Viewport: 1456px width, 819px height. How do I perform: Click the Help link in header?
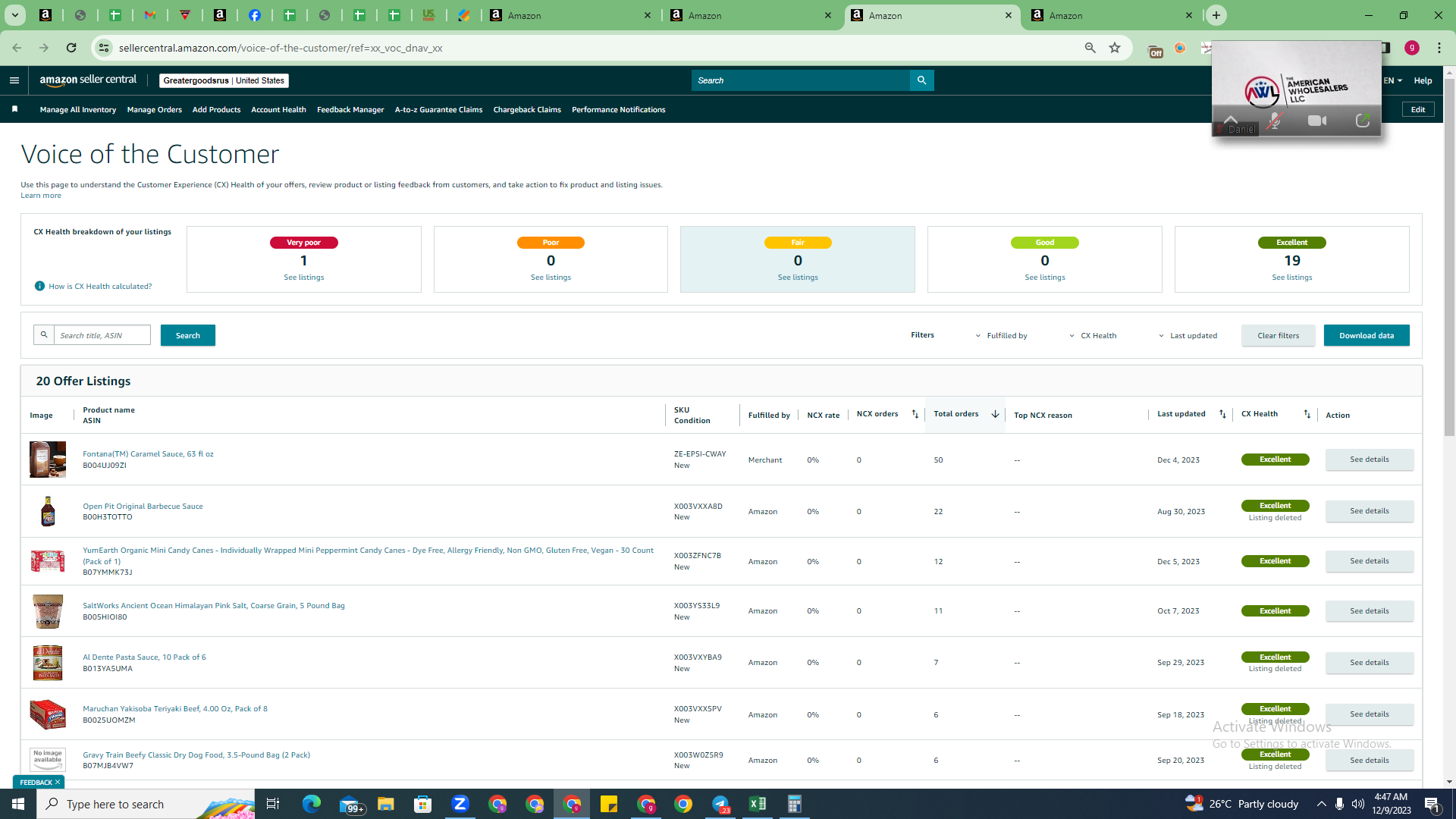click(x=1423, y=80)
